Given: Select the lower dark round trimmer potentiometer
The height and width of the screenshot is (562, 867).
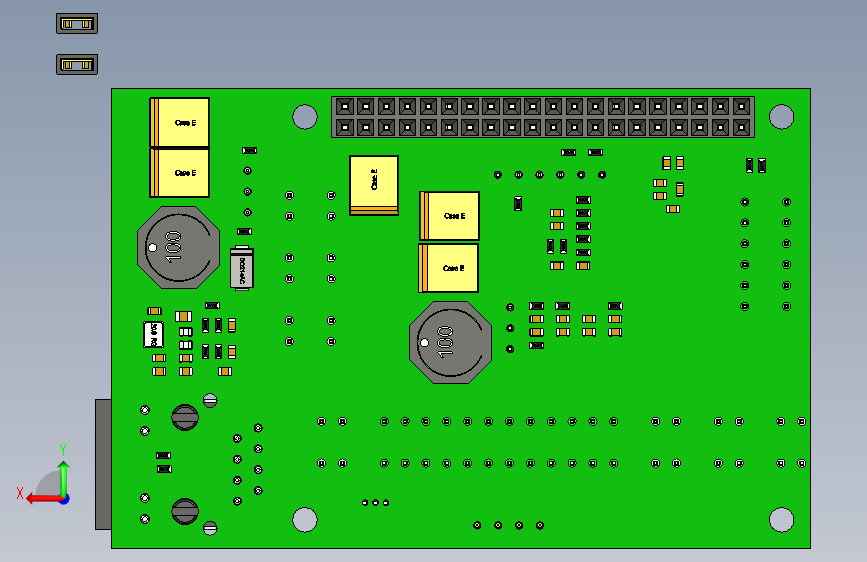Looking at the screenshot, I should coord(185,512).
